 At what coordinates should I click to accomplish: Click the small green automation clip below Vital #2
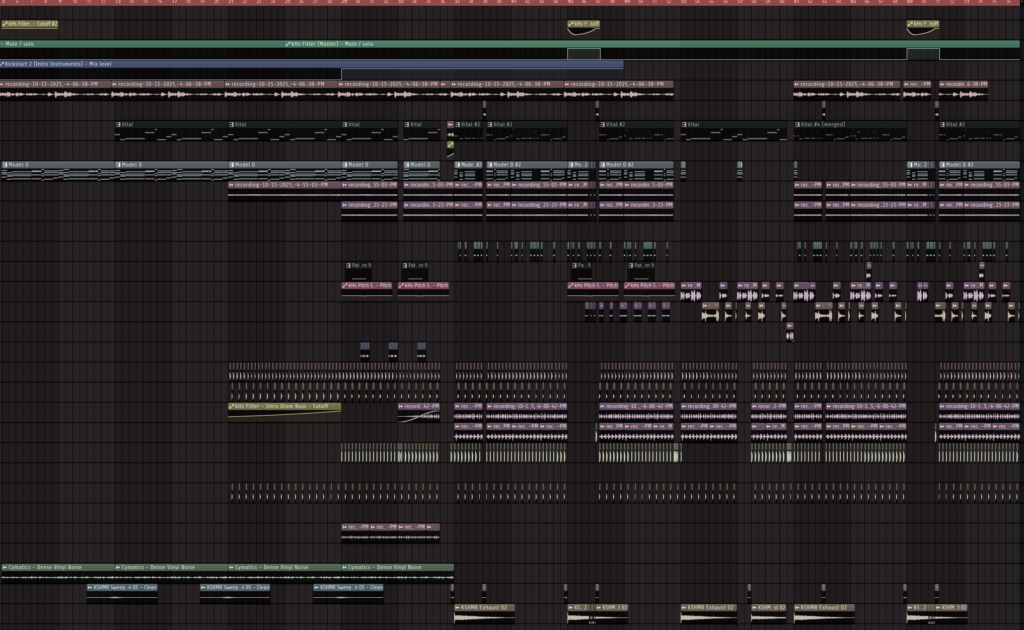[450, 145]
